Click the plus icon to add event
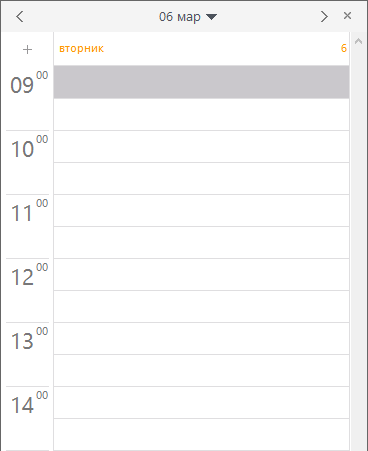Image resolution: width=368 pixels, height=451 pixels. [27, 50]
